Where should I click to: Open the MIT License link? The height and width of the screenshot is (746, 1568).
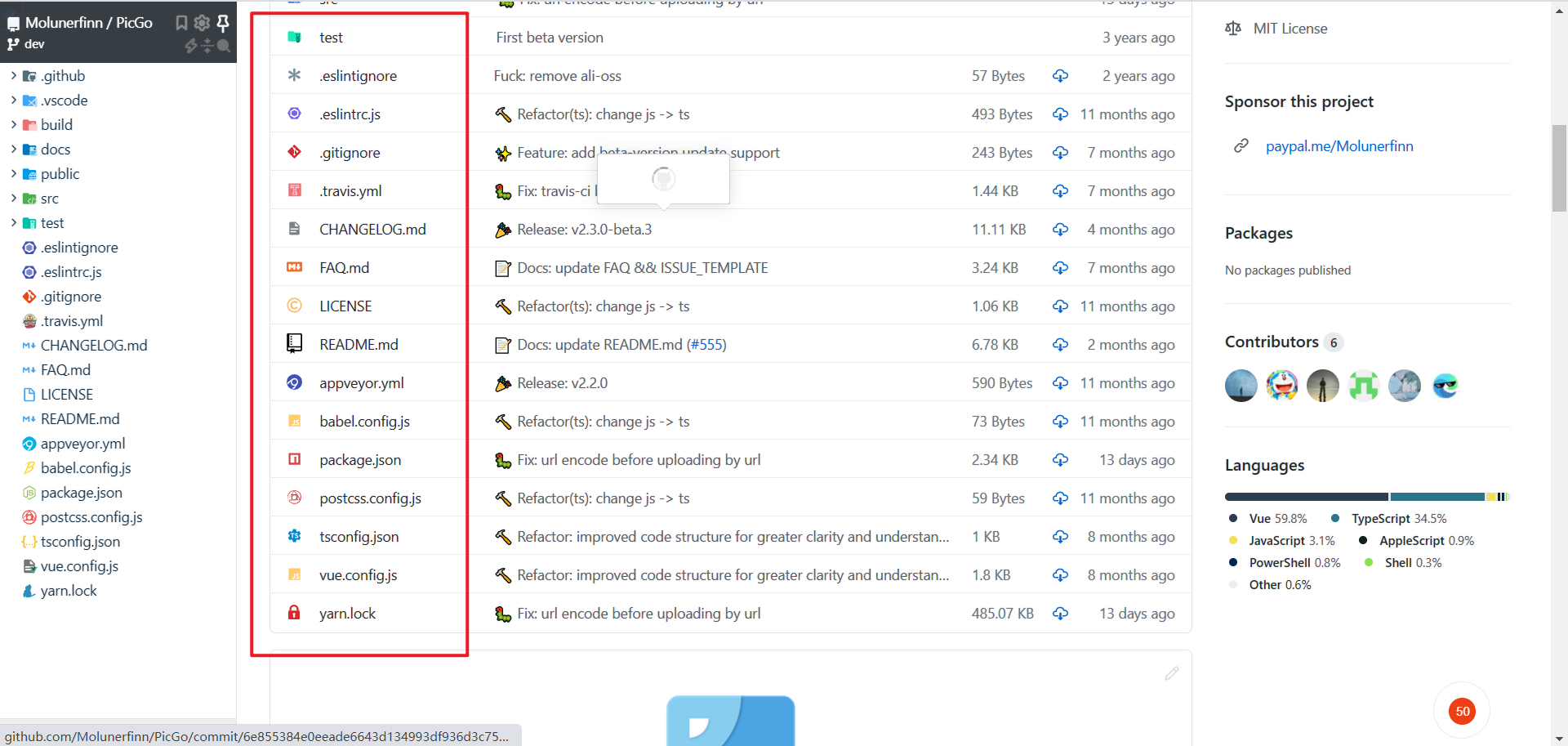pos(1290,29)
